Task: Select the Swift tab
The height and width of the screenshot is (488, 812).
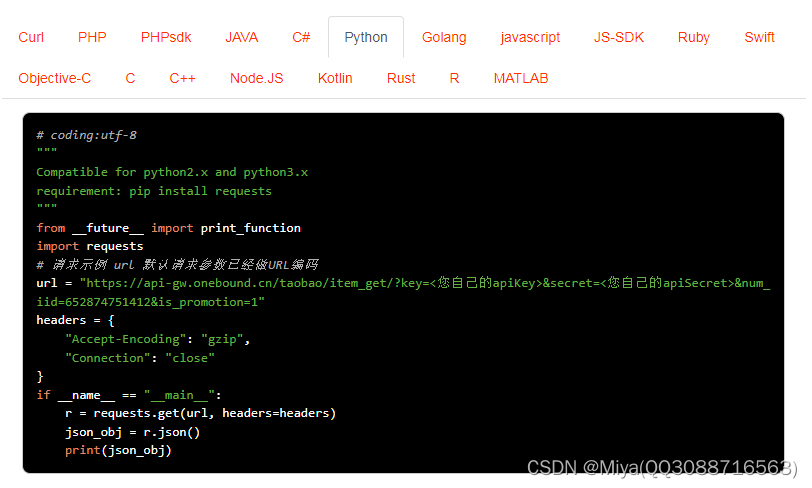Action: tap(759, 37)
